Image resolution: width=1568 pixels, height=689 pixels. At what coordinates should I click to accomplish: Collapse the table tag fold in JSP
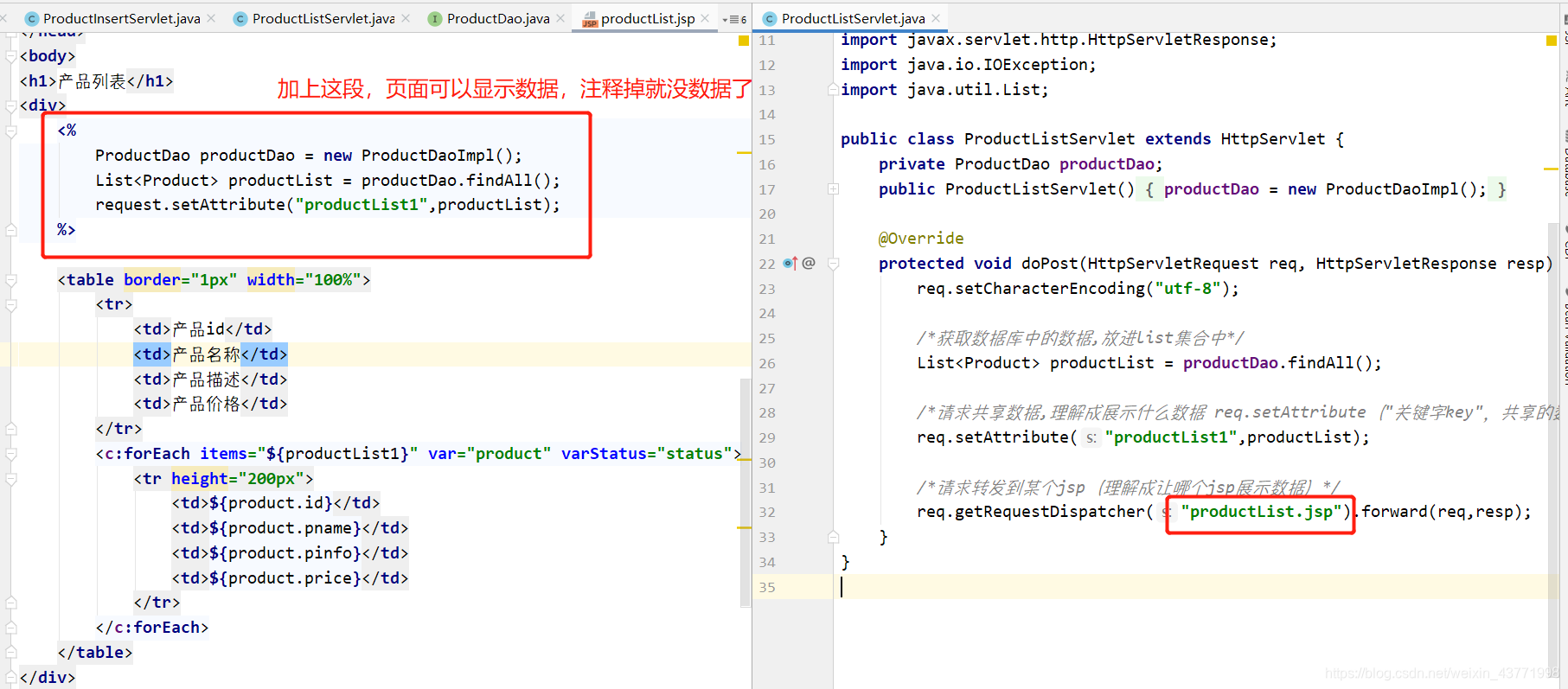coord(11,280)
